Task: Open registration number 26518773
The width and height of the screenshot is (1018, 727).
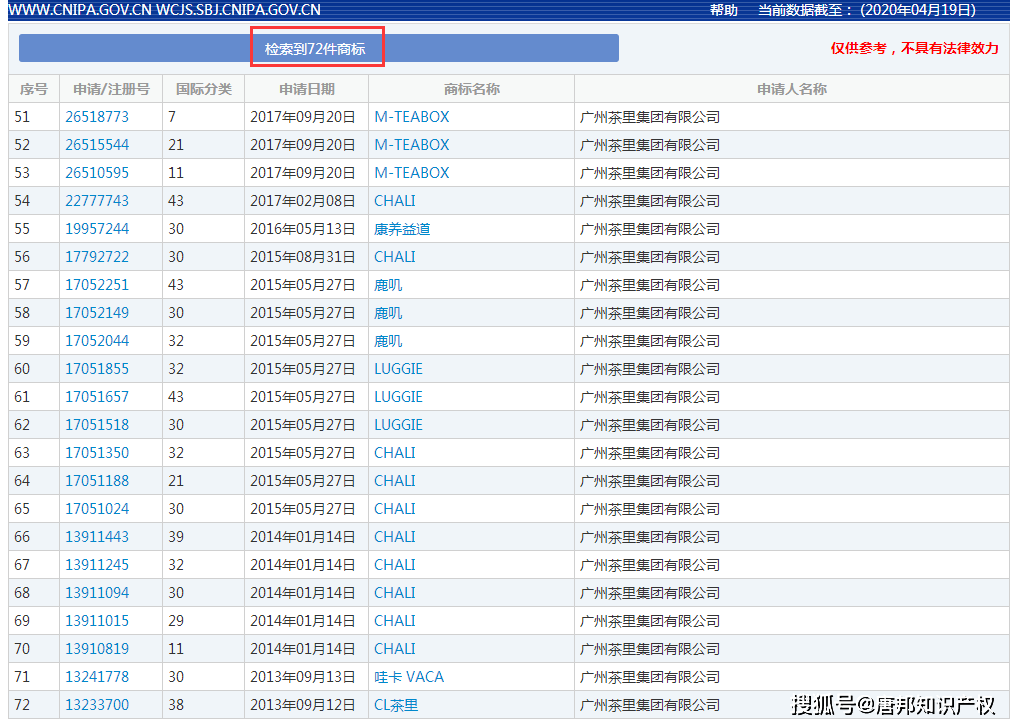Action: click(97, 117)
